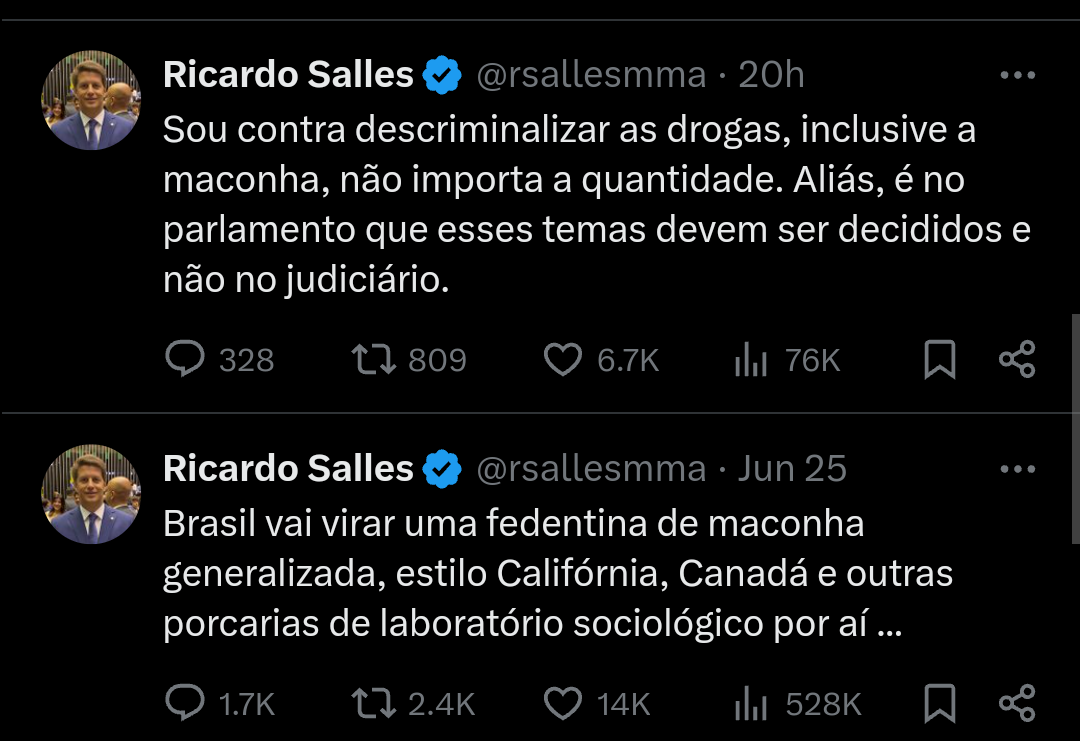The height and width of the screenshot is (741, 1080).
Task: View analytics of tweet with 76K views
Action: (x=749, y=360)
